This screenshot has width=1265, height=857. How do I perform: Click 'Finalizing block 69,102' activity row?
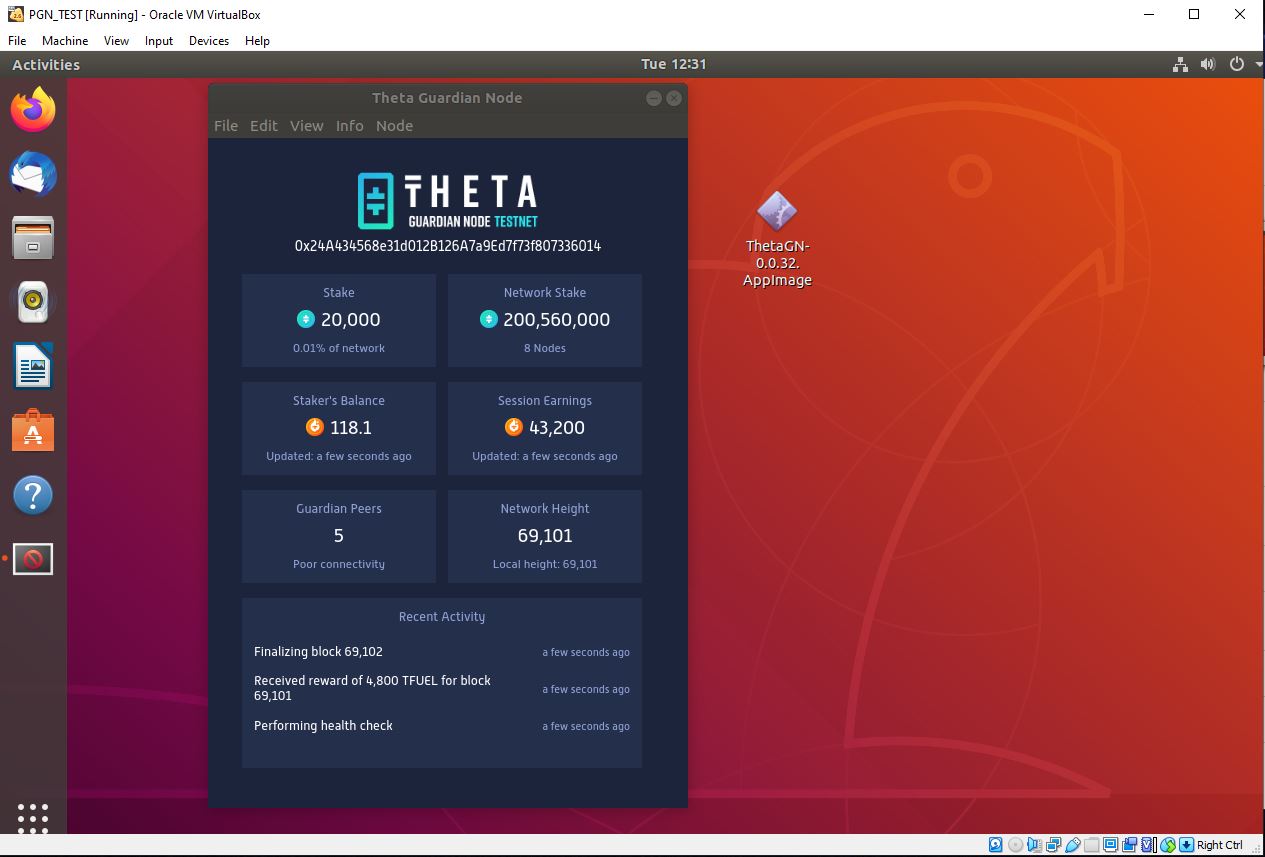(x=442, y=652)
